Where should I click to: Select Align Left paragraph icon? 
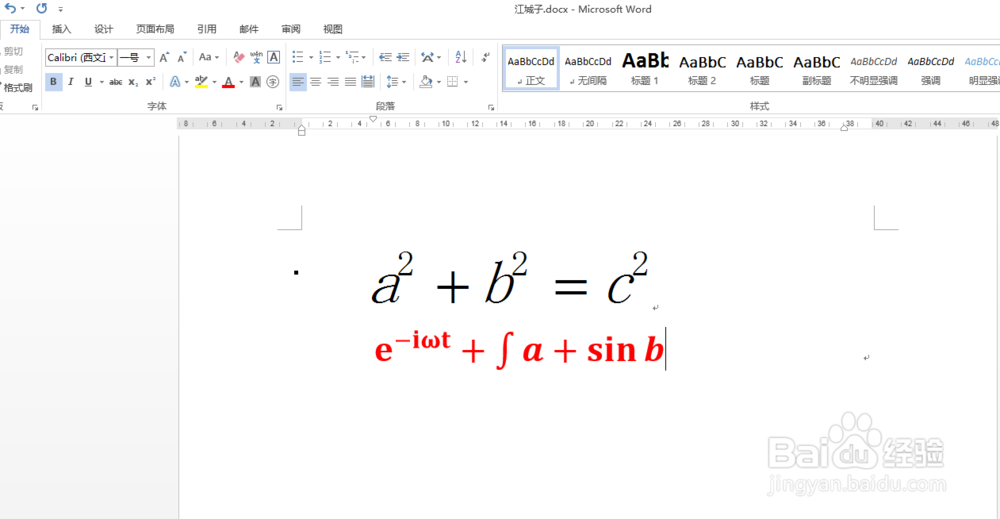298,82
